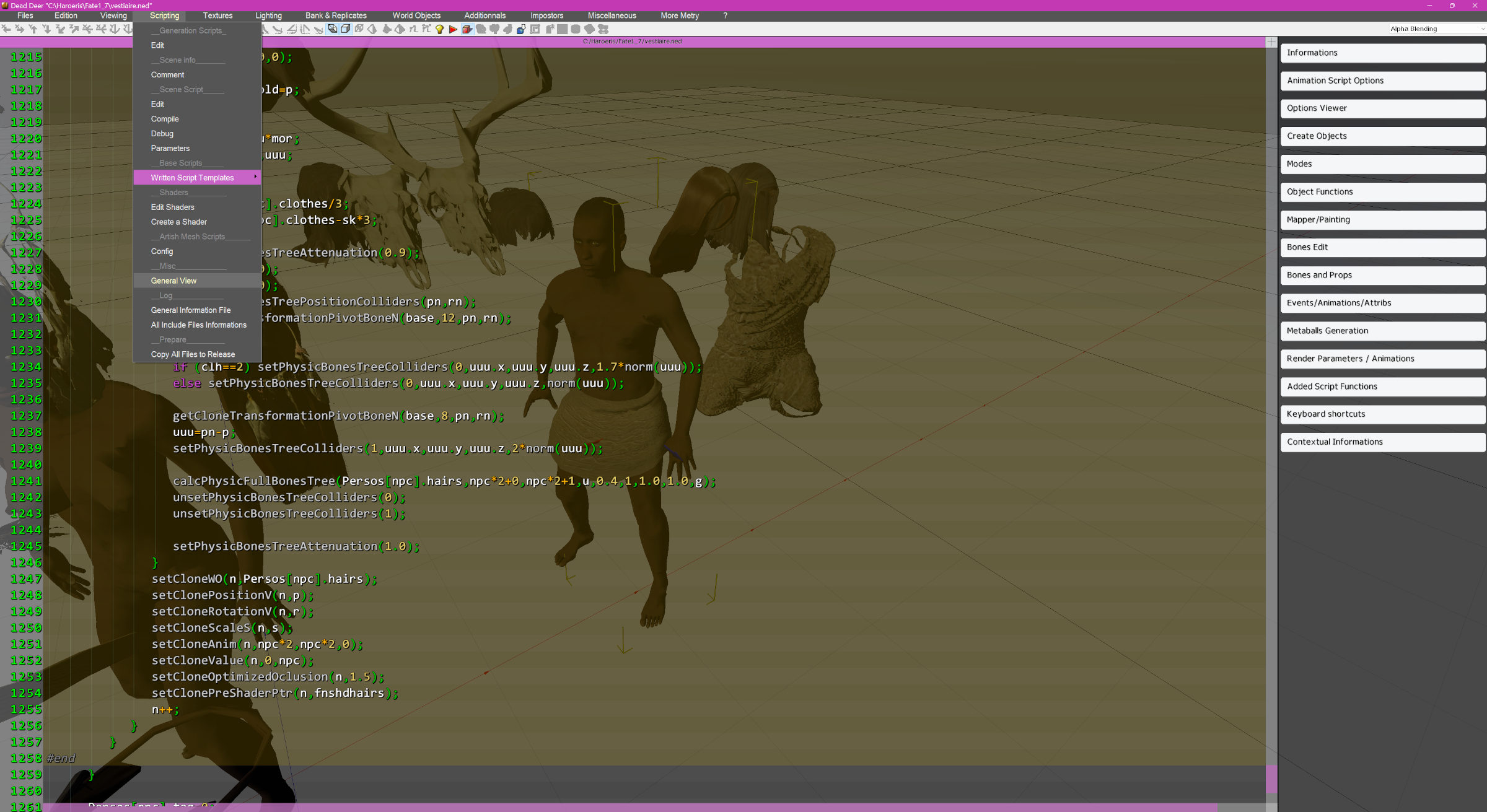Click the Added Script Functions button

pyautogui.click(x=1382, y=386)
